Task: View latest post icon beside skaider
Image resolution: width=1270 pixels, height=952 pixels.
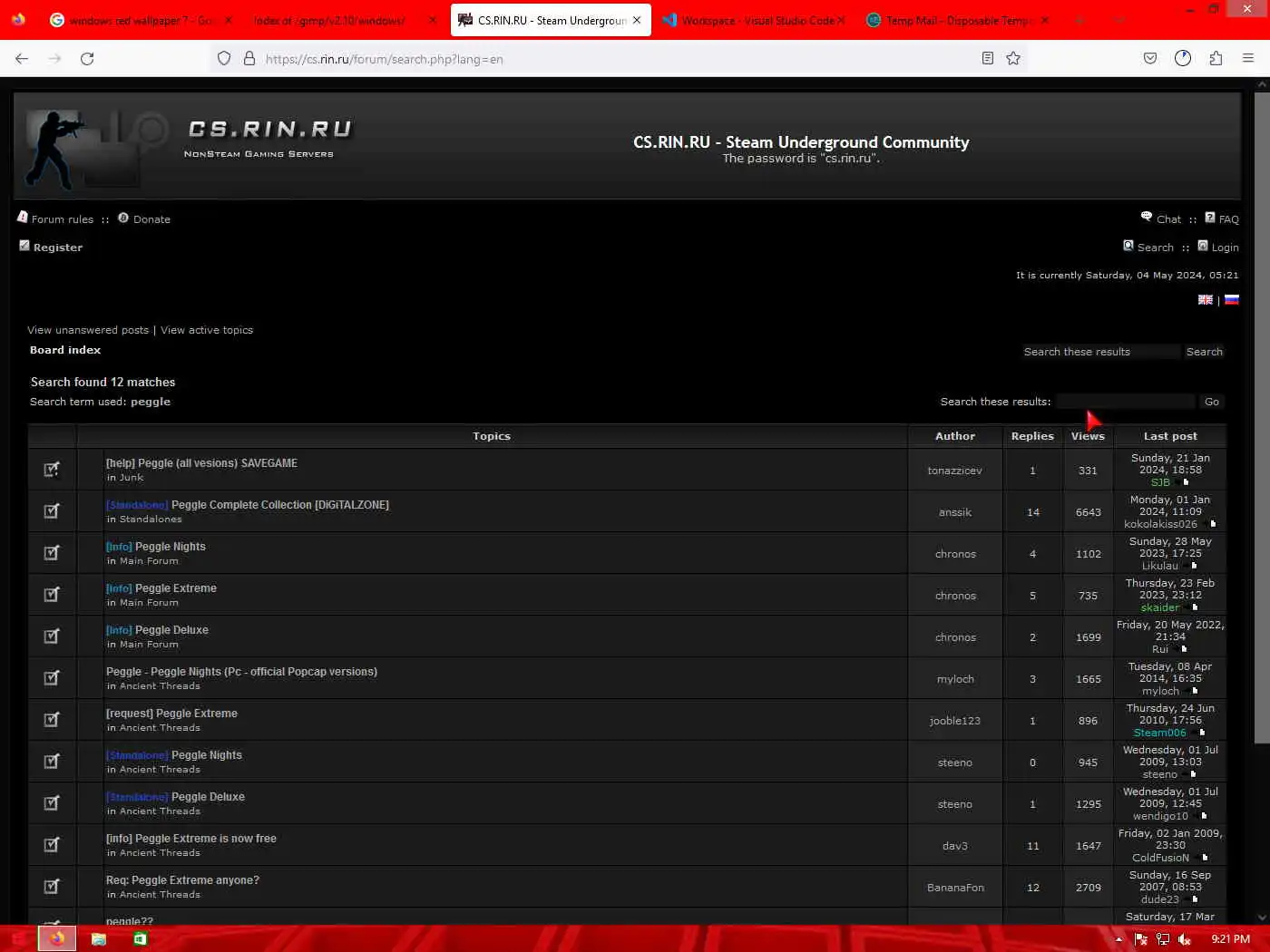Action: coord(1195,607)
